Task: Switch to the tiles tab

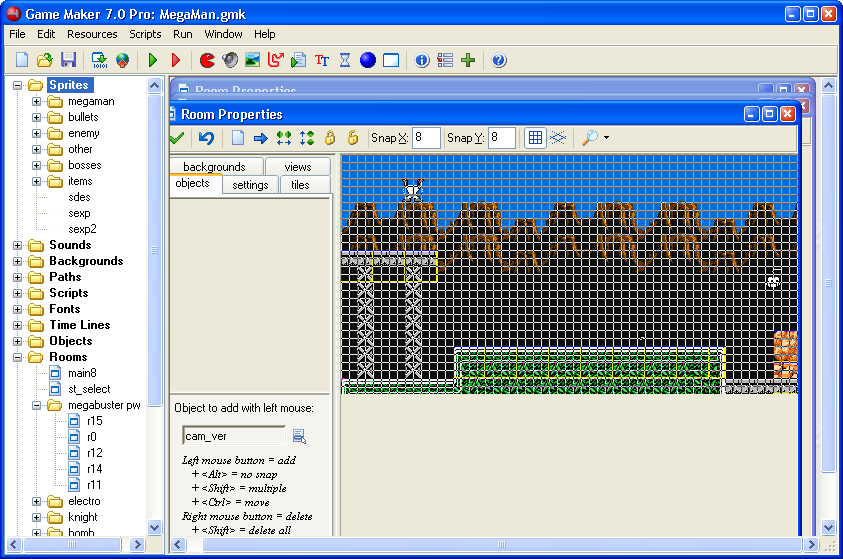Action: 300,185
